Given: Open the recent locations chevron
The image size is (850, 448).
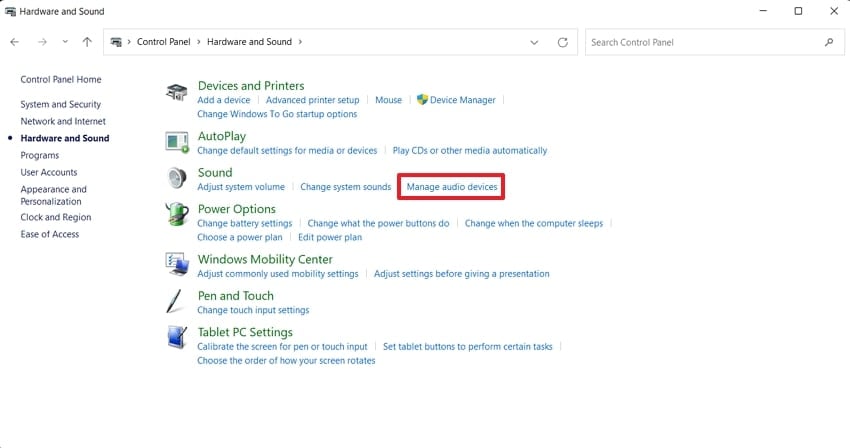Looking at the screenshot, I should tap(65, 43).
